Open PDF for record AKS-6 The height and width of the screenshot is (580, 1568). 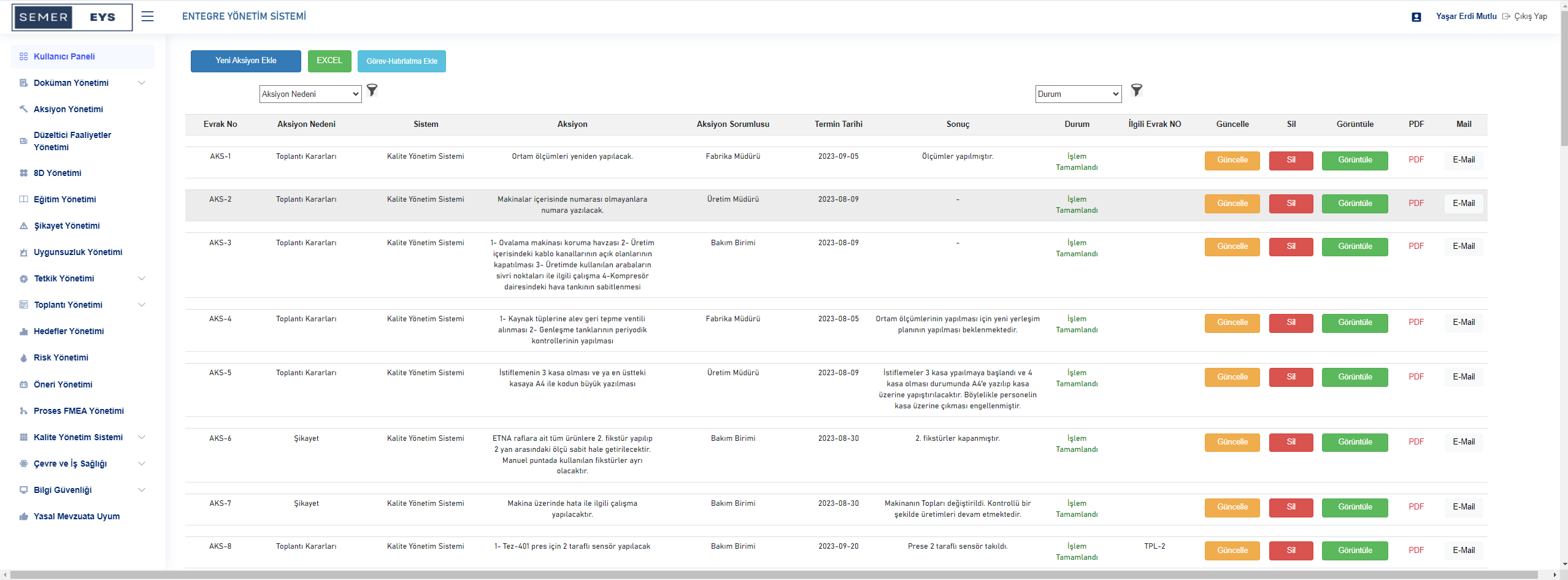[1416, 442]
